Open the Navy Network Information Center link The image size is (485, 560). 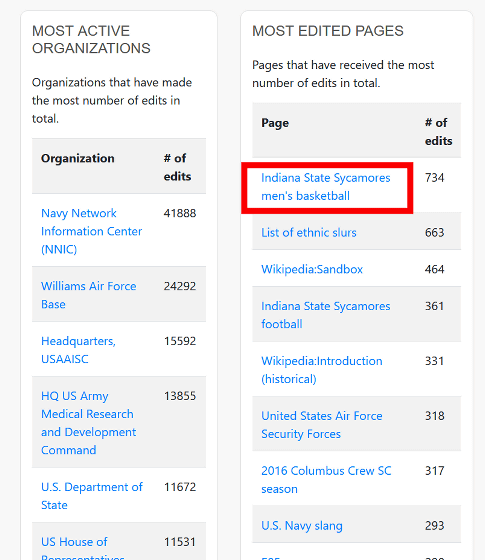coord(91,231)
